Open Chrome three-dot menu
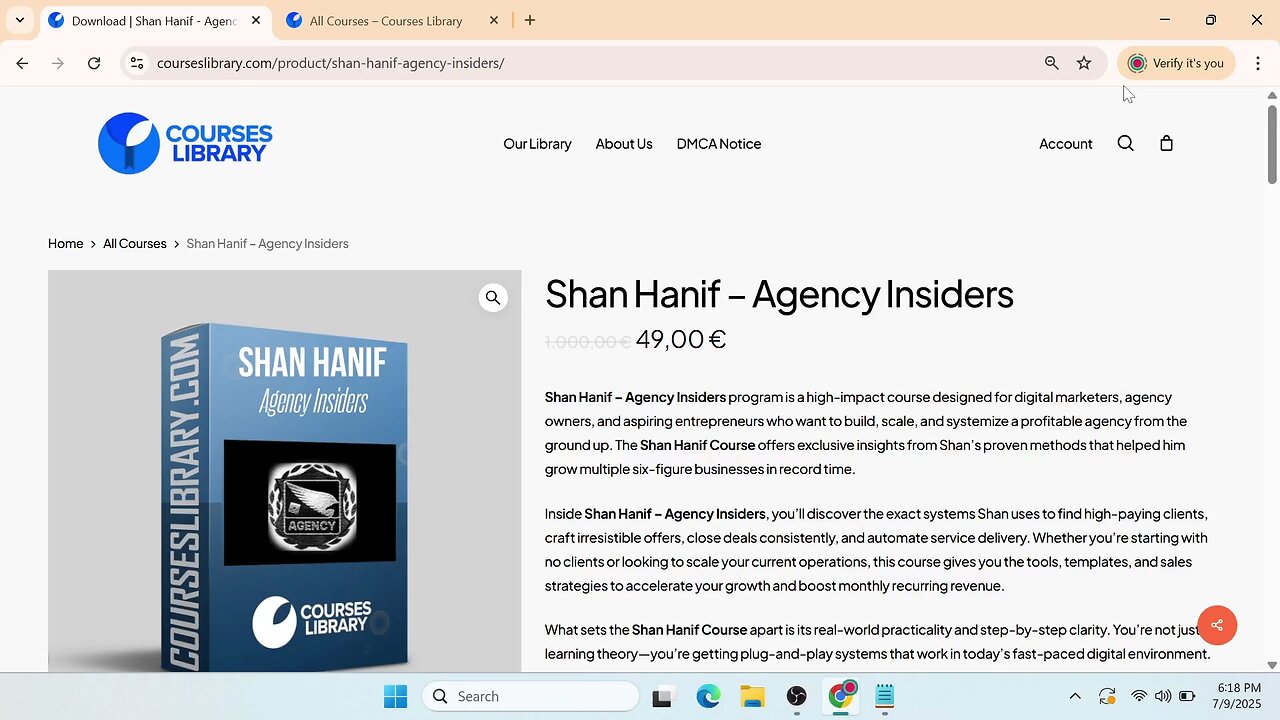 [1257, 63]
